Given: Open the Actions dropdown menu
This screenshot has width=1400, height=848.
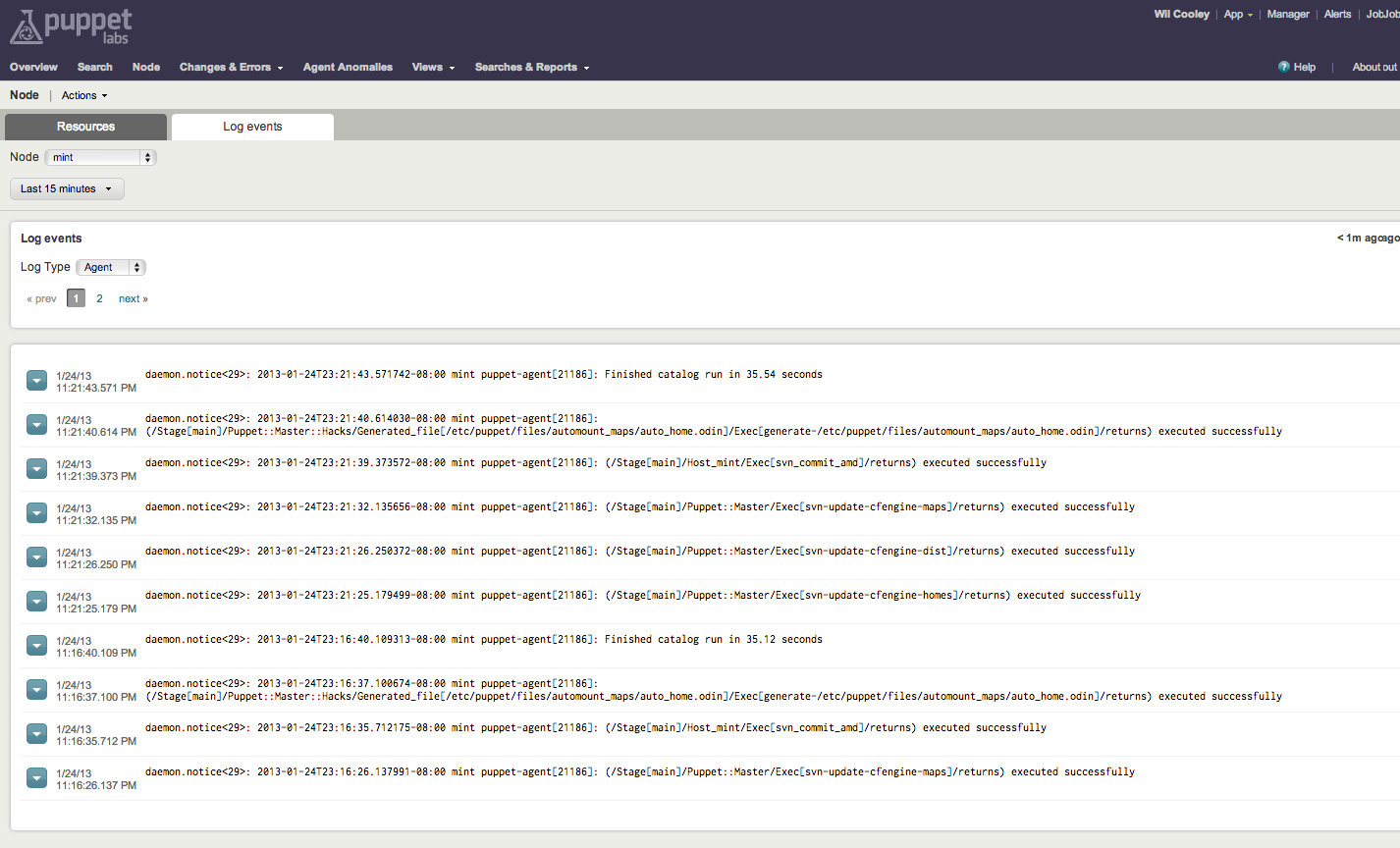Looking at the screenshot, I should pyautogui.click(x=84, y=95).
